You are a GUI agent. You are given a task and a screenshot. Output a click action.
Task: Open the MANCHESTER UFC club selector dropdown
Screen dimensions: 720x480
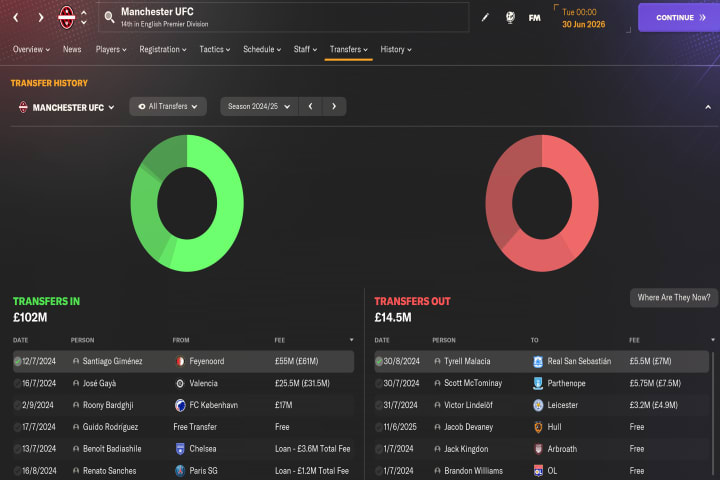click(x=67, y=107)
